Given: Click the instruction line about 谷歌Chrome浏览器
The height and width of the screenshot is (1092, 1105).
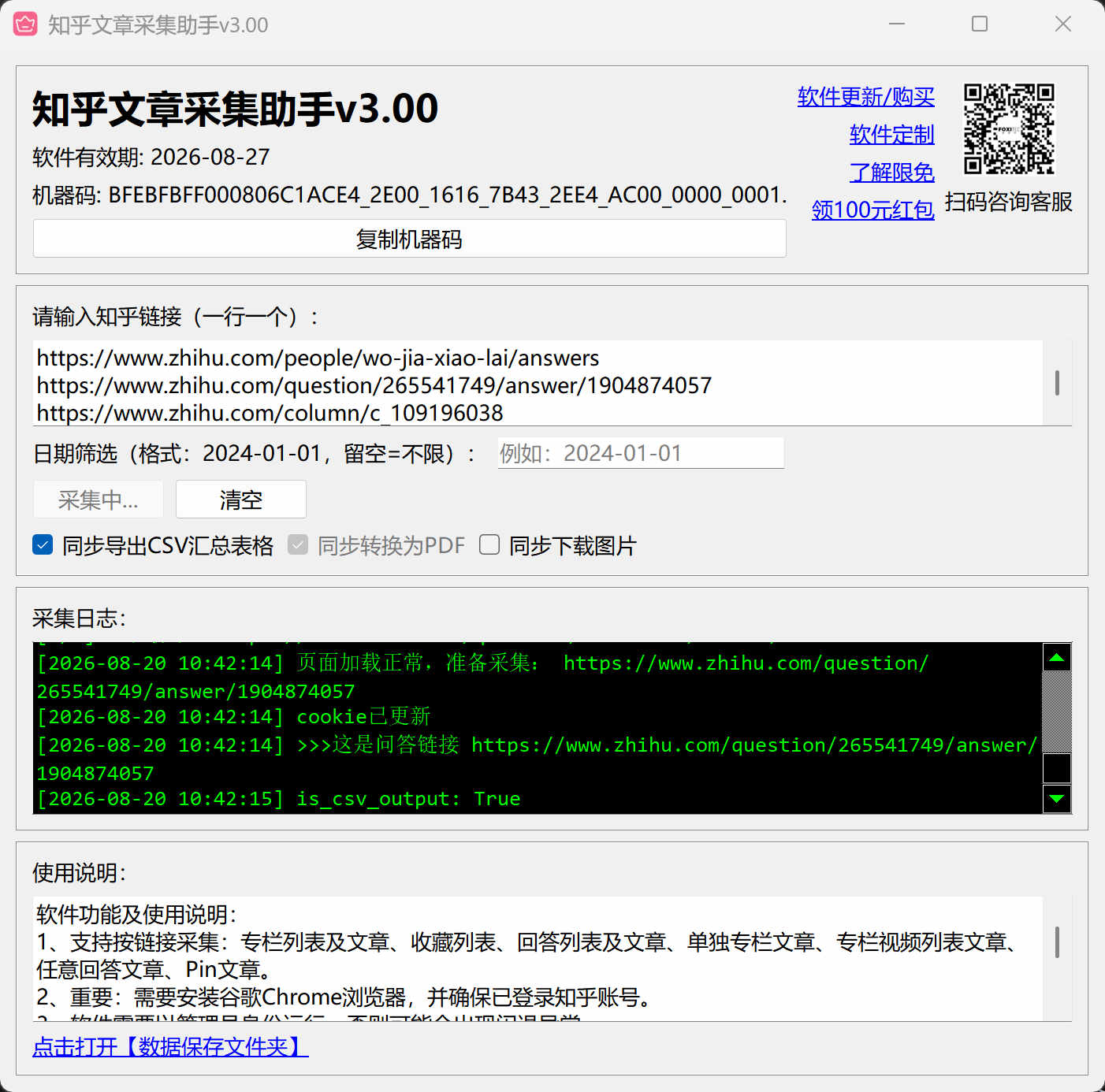Looking at the screenshot, I should coord(346,997).
